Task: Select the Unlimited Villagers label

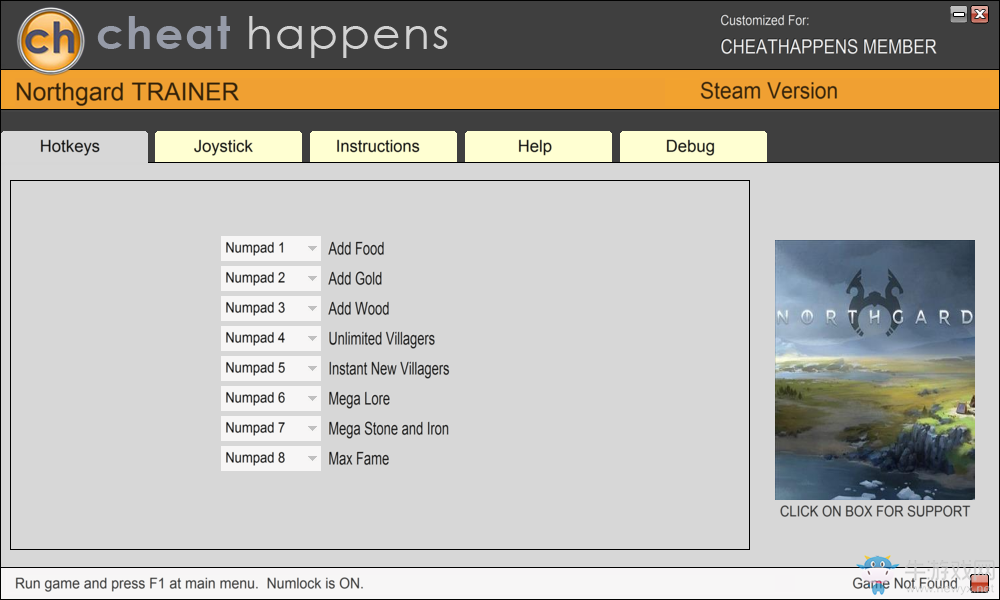Action: click(381, 339)
